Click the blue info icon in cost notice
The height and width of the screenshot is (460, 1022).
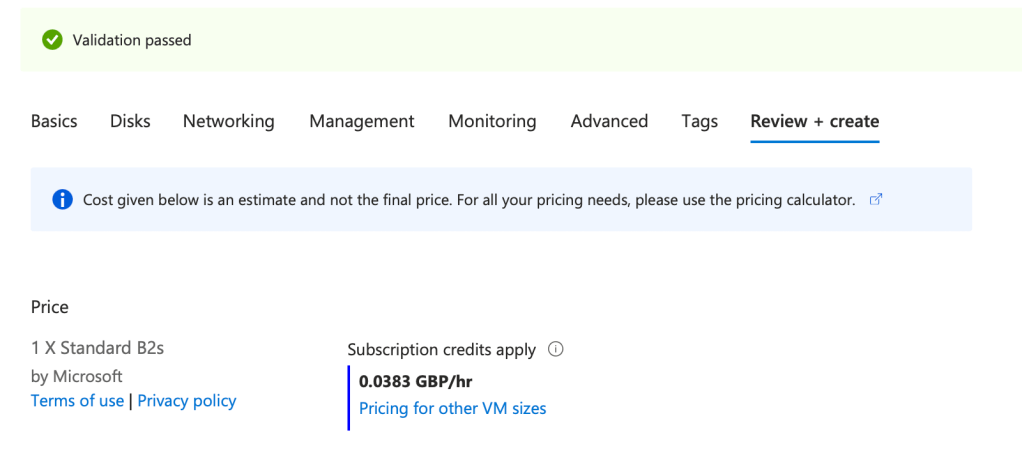(x=62, y=200)
